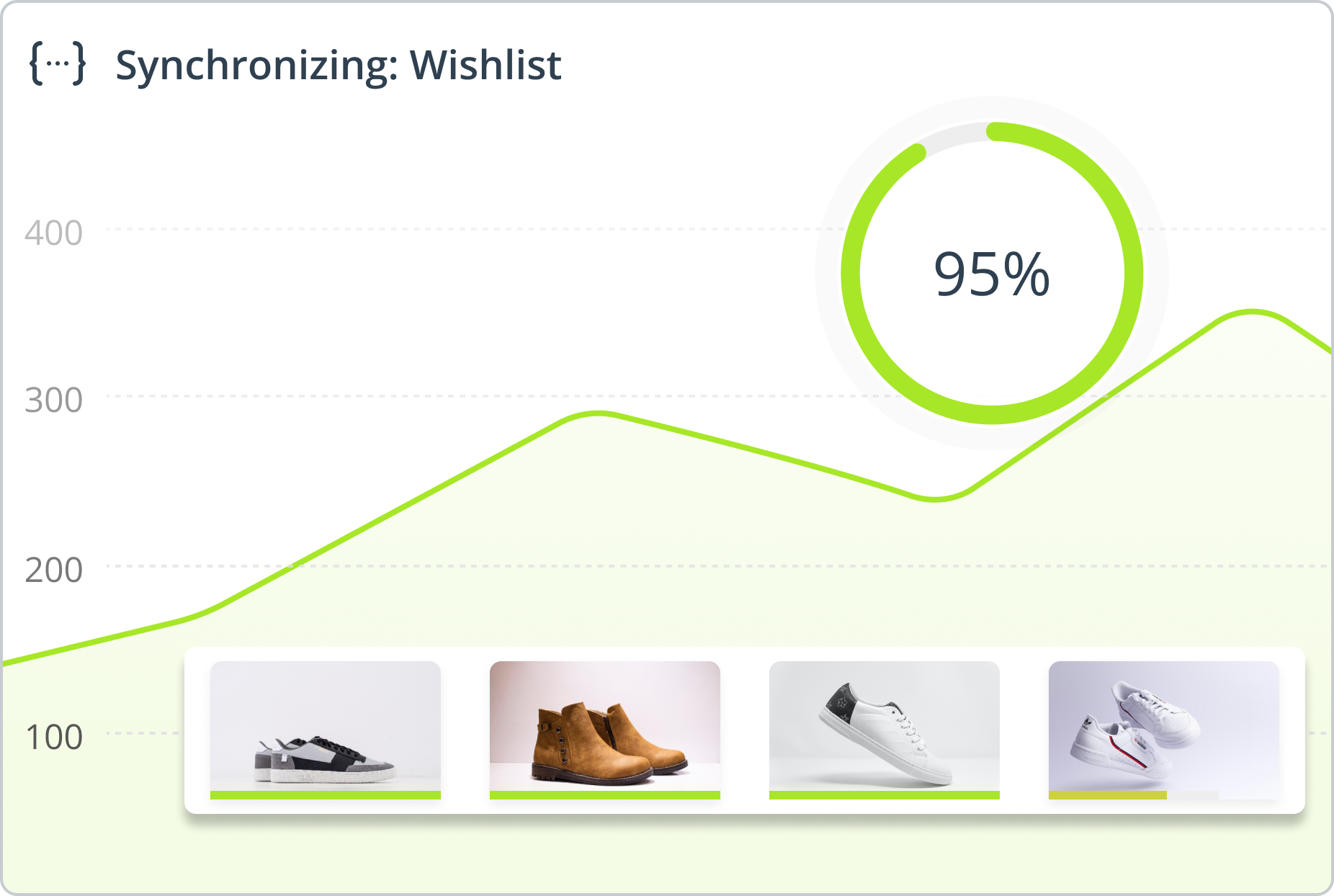Click the 200 axis label

(x=54, y=570)
